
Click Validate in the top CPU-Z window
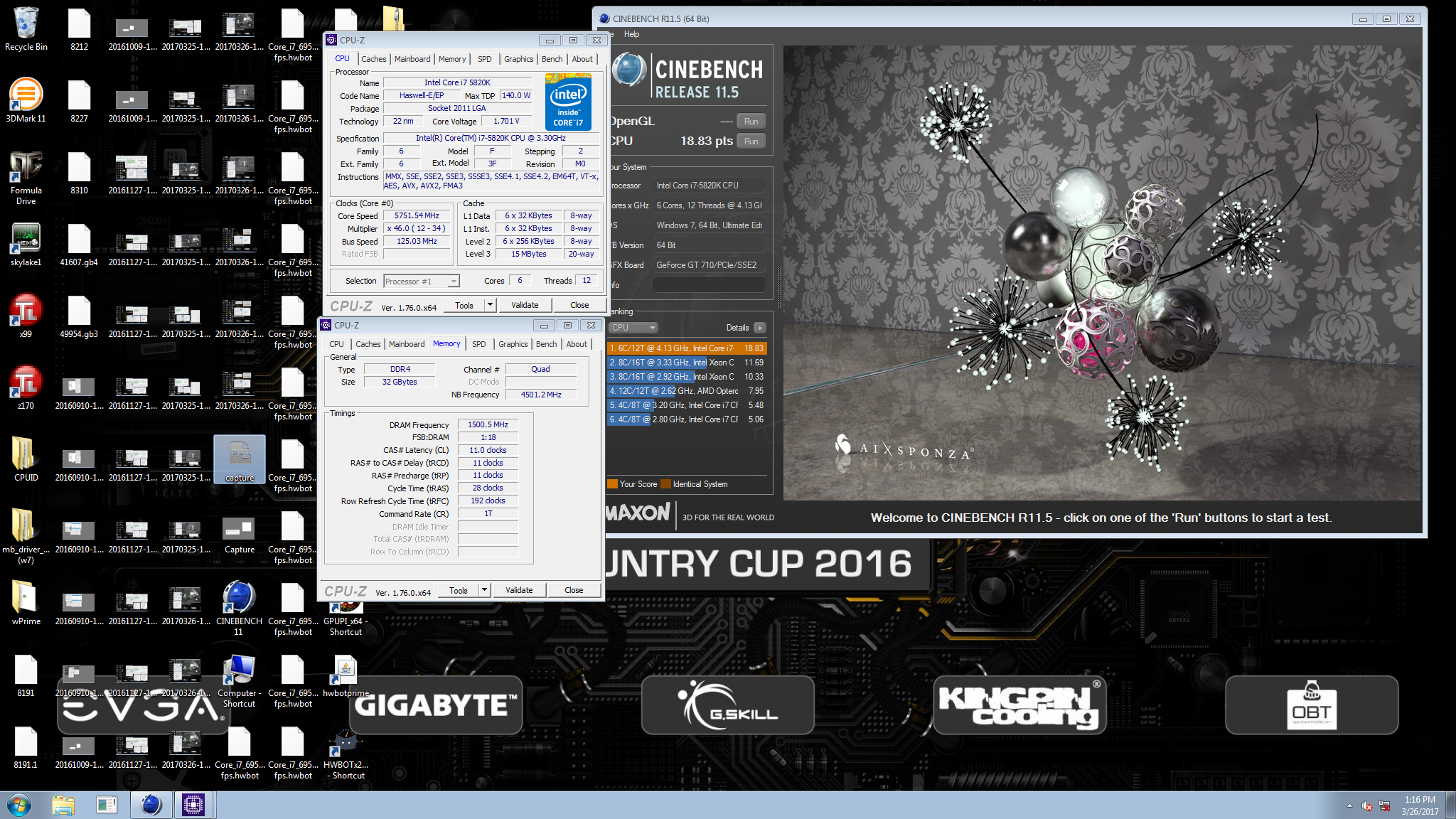coord(525,305)
